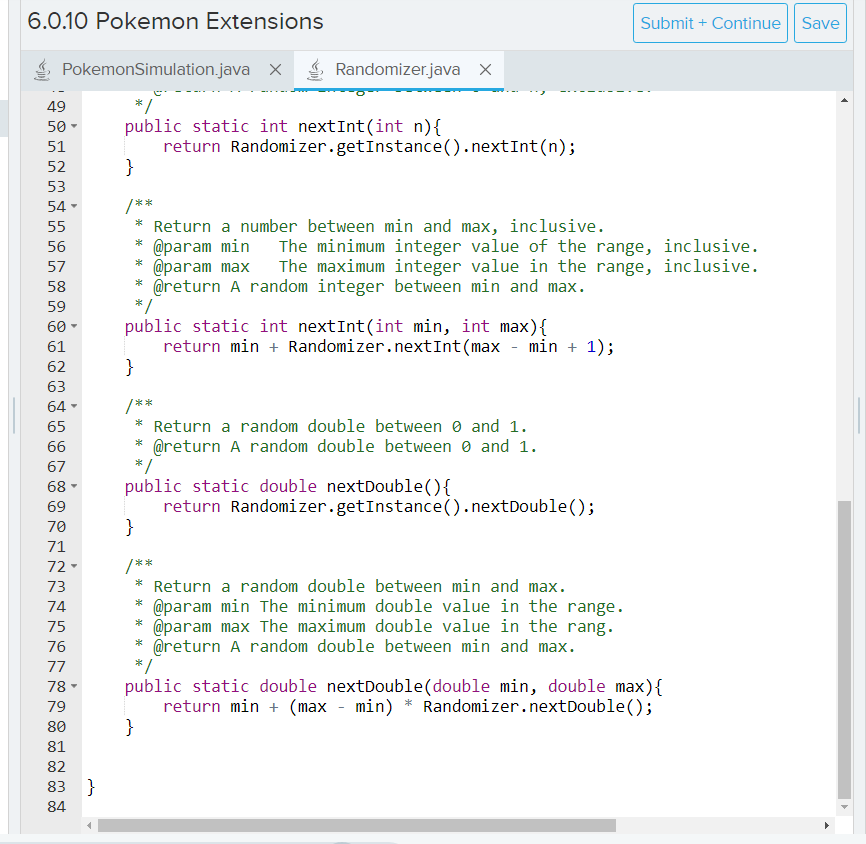Screen dimensions: 866x844
Task: Click the scroll-up arrow above the vertical scrollbar
Action: 844,98
